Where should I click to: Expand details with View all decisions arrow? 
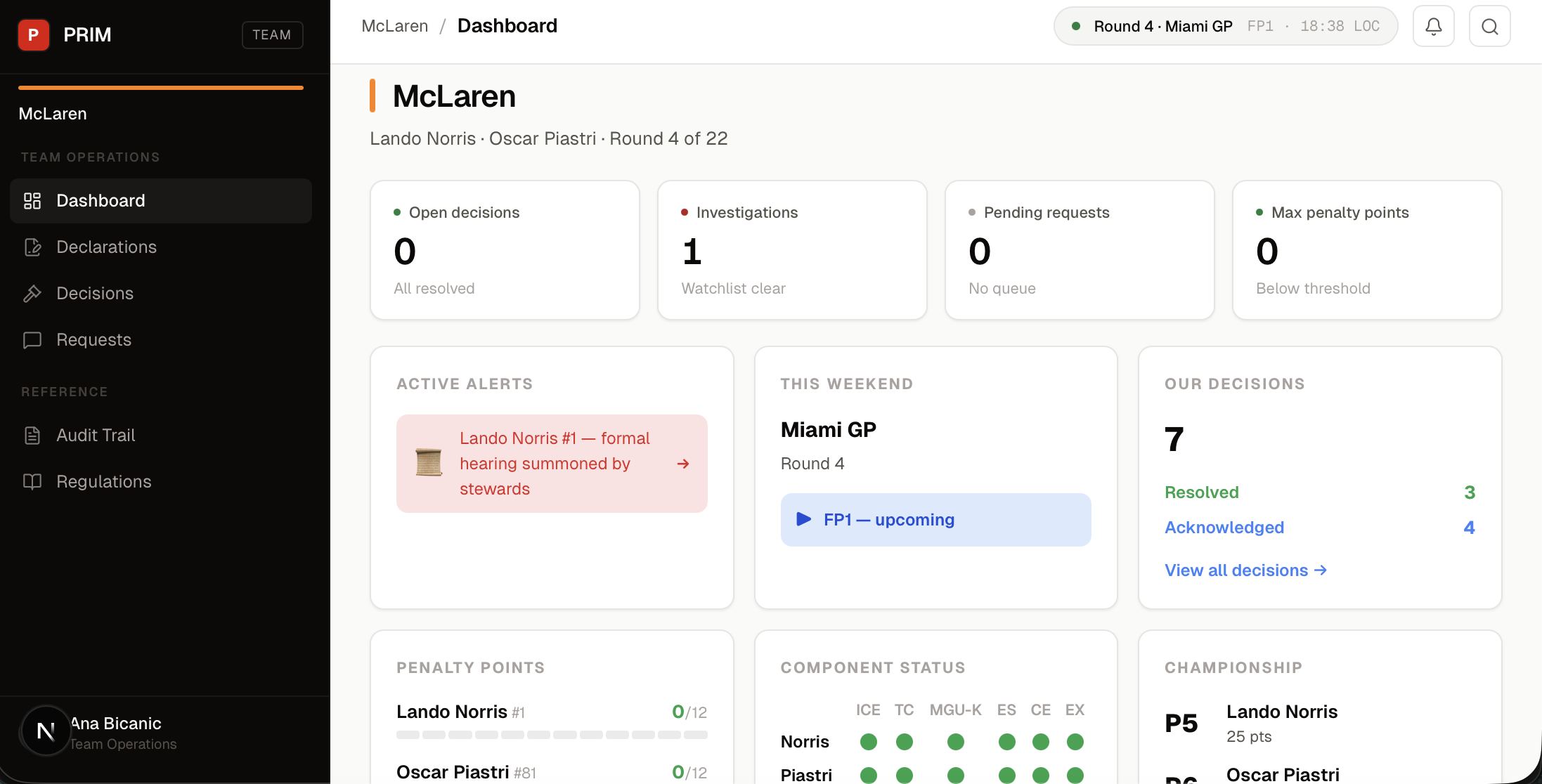click(1320, 570)
